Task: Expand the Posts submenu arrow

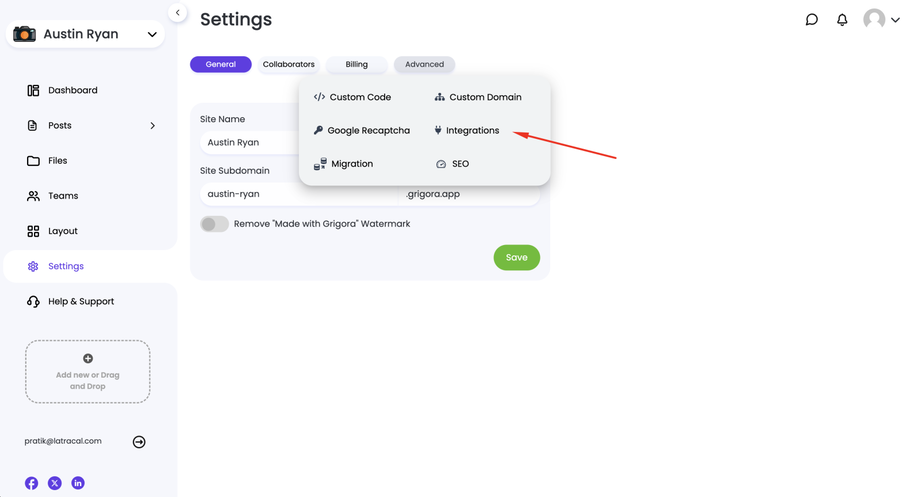Action: coord(153,126)
